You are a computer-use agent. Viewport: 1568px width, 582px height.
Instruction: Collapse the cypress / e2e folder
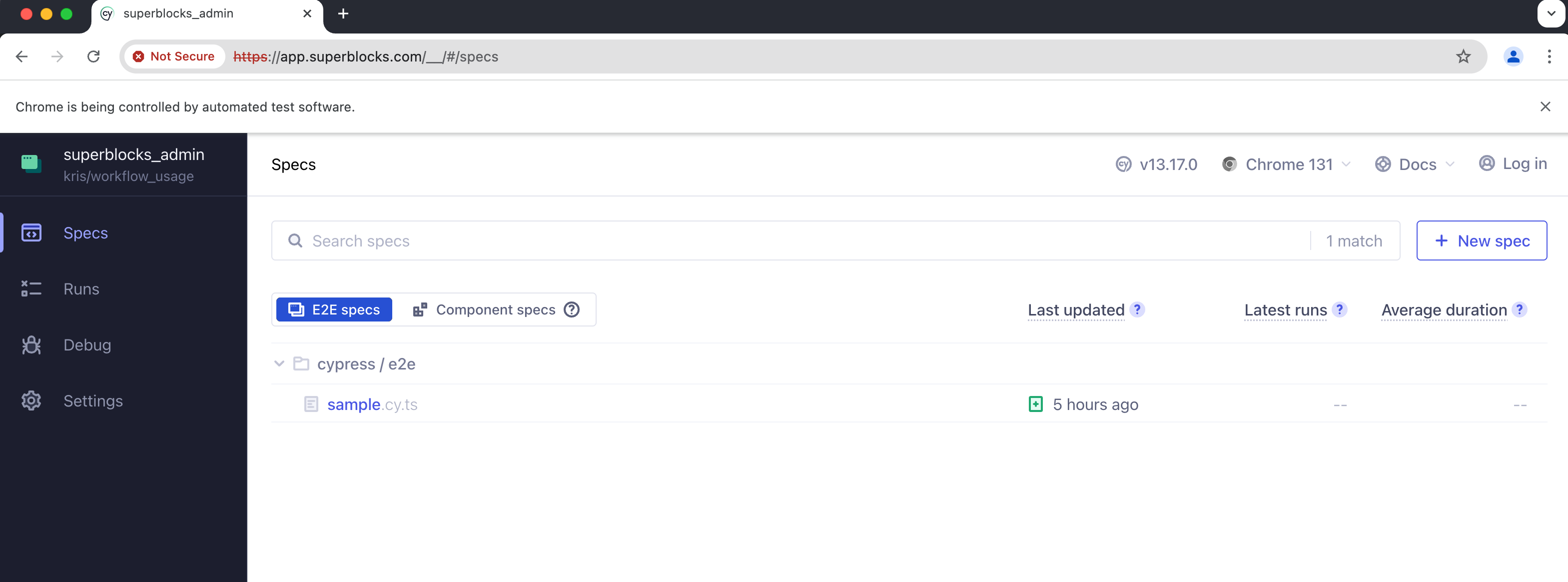pos(280,363)
